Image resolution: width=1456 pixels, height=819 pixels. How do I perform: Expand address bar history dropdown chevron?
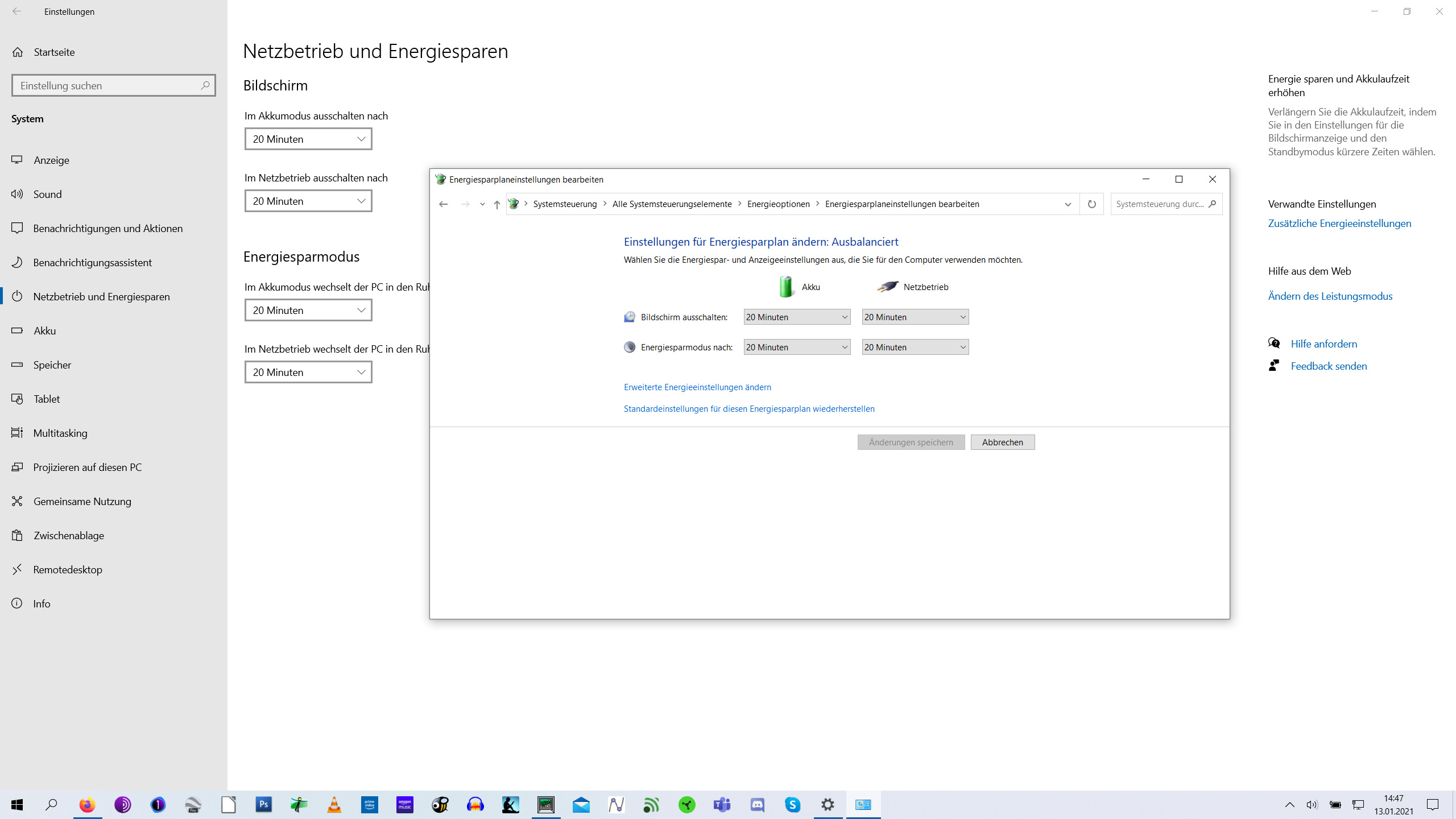(x=1068, y=204)
